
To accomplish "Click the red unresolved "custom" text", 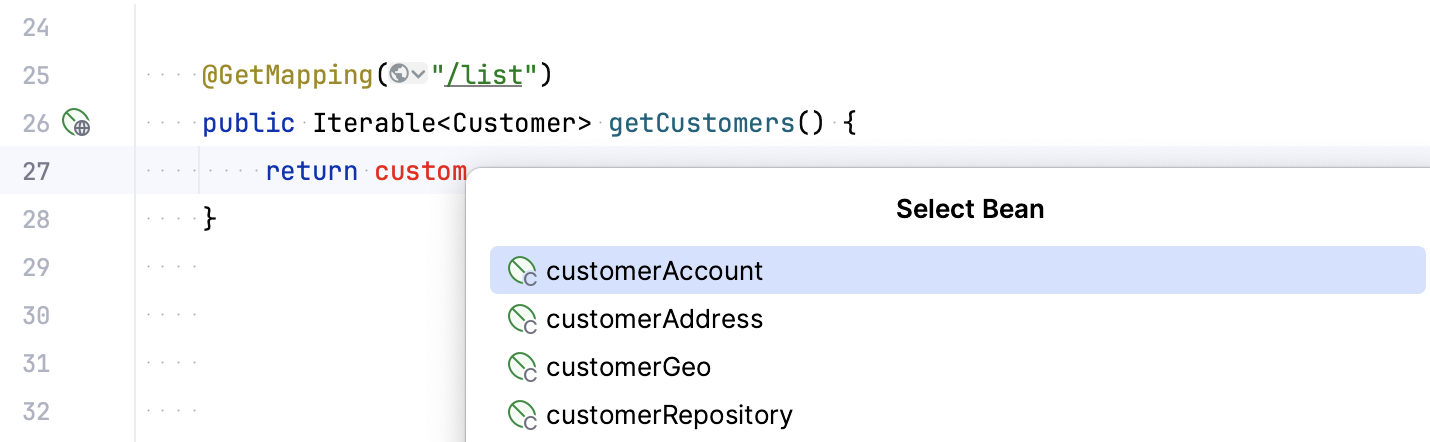I will [420, 171].
